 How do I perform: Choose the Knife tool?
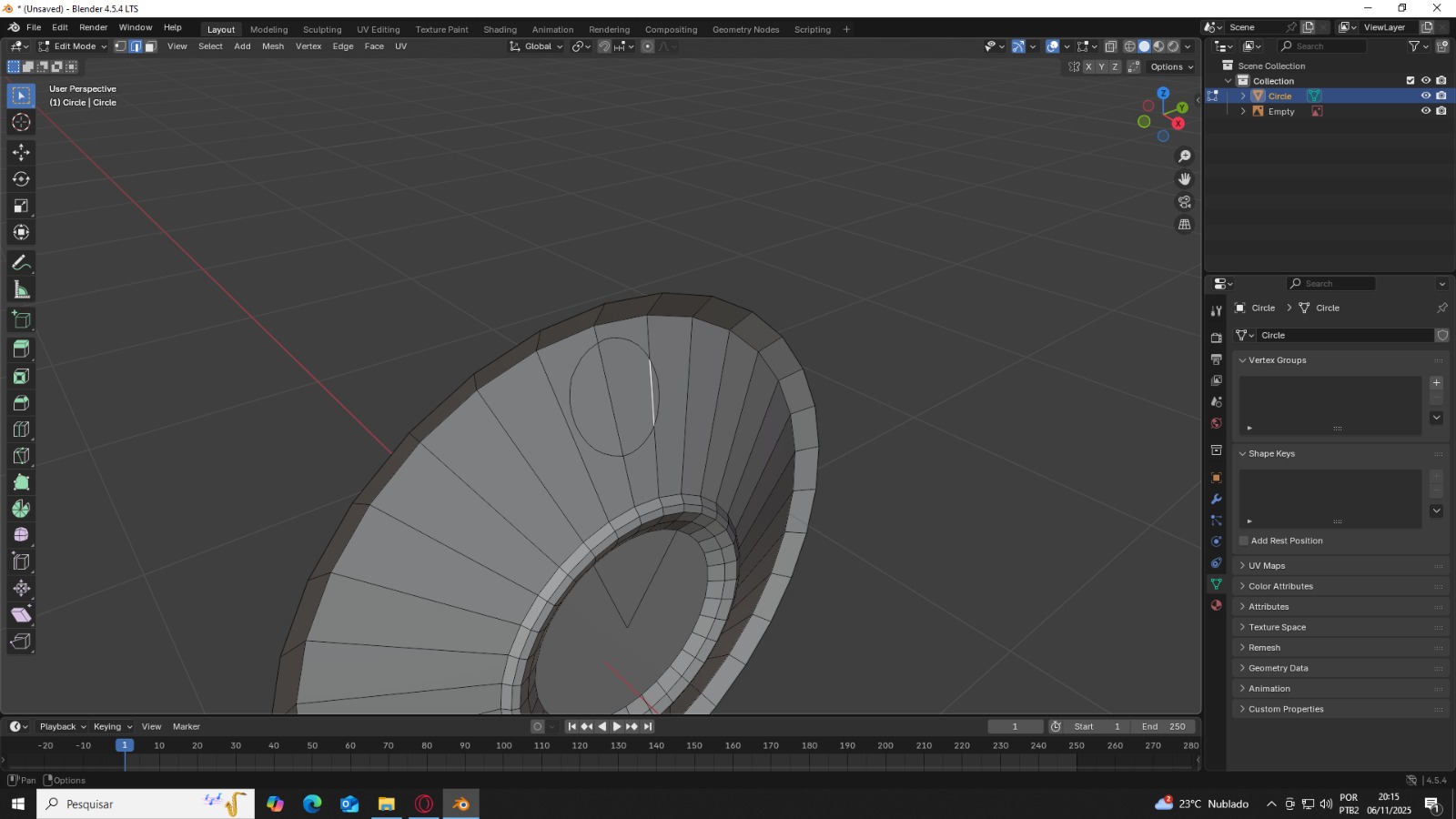pos(21,456)
